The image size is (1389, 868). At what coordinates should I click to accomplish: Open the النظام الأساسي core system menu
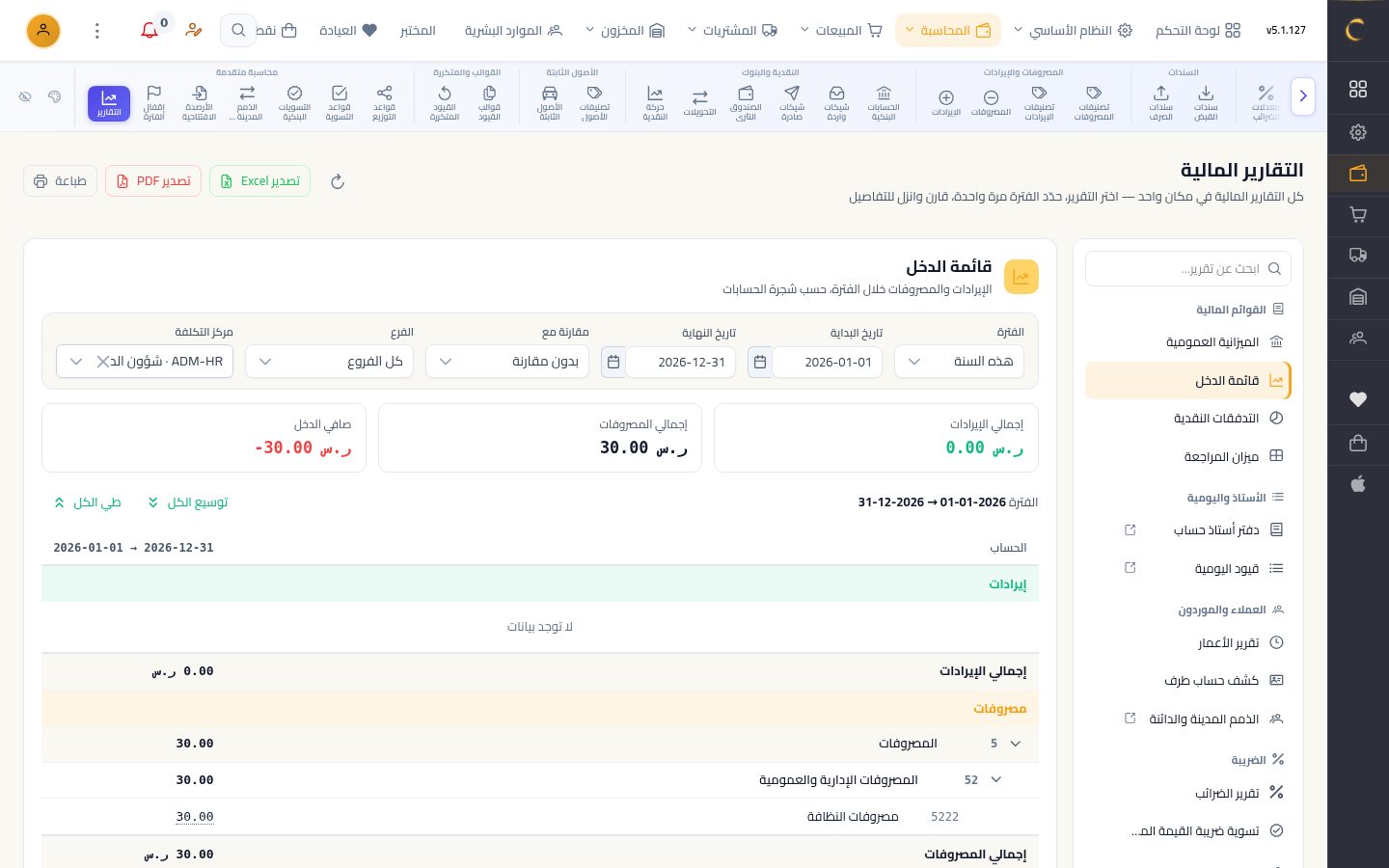pyautogui.click(x=1075, y=31)
